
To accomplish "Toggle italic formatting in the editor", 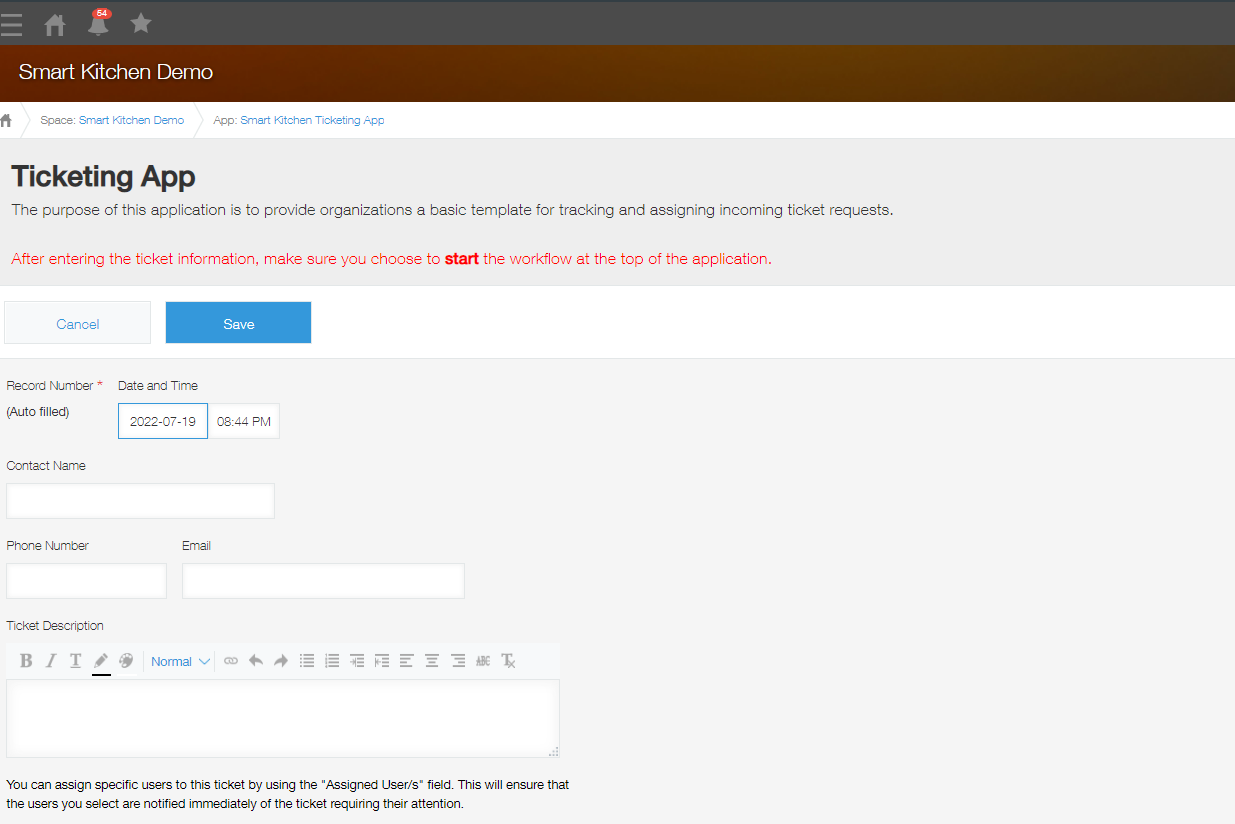I will (50, 661).
